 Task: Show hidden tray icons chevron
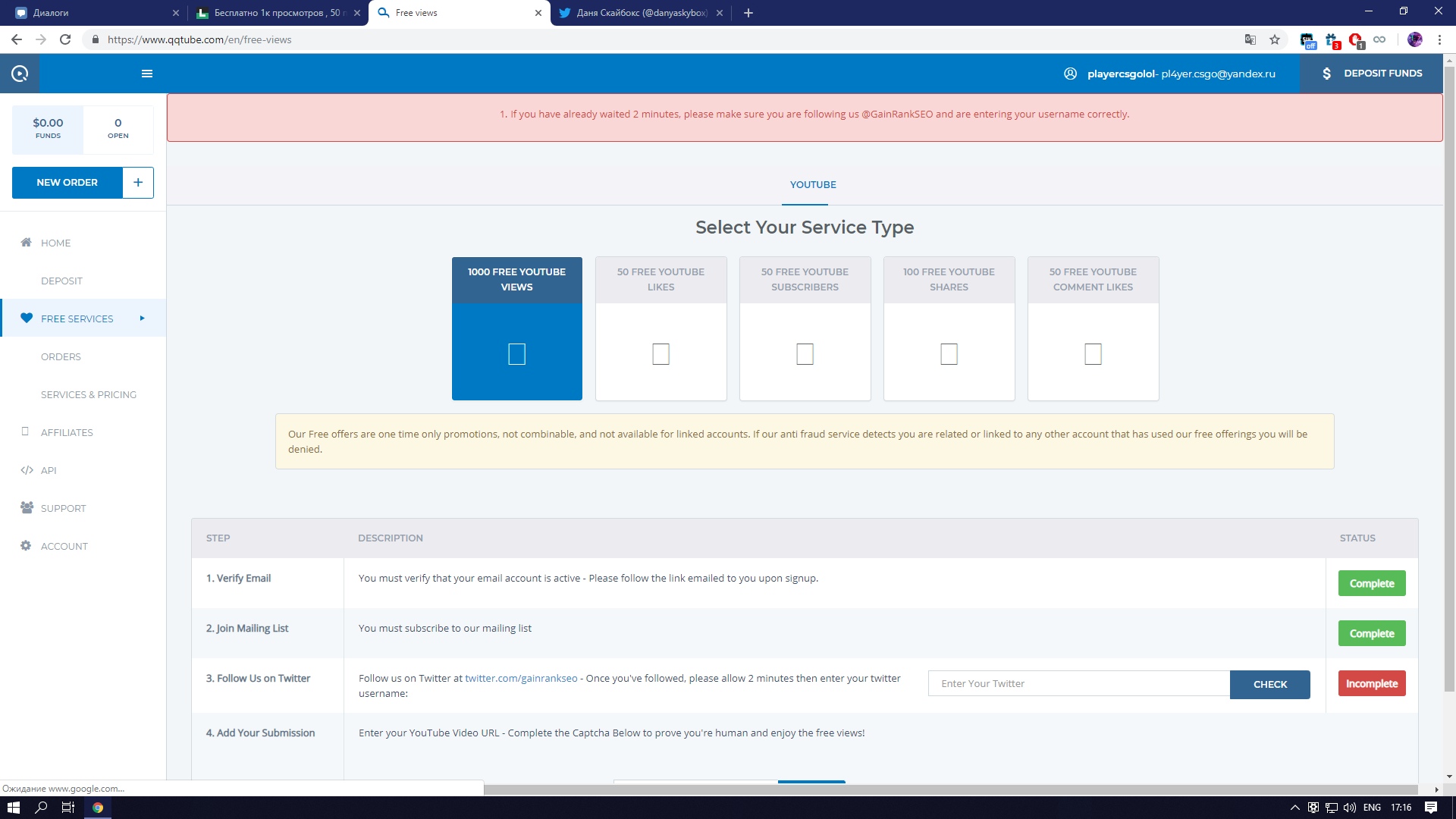(1295, 808)
